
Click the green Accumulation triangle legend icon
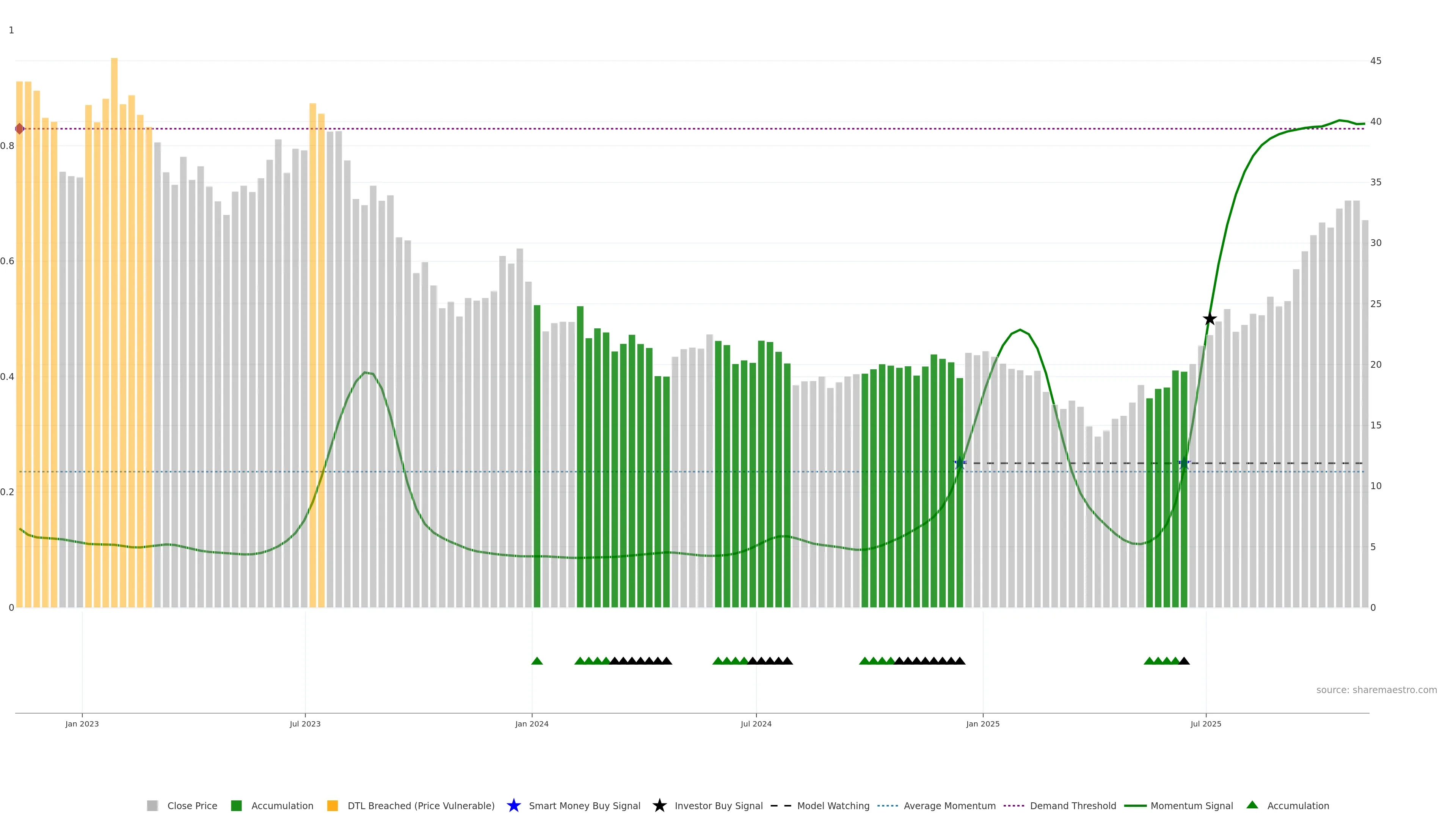tap(1252, 805)
